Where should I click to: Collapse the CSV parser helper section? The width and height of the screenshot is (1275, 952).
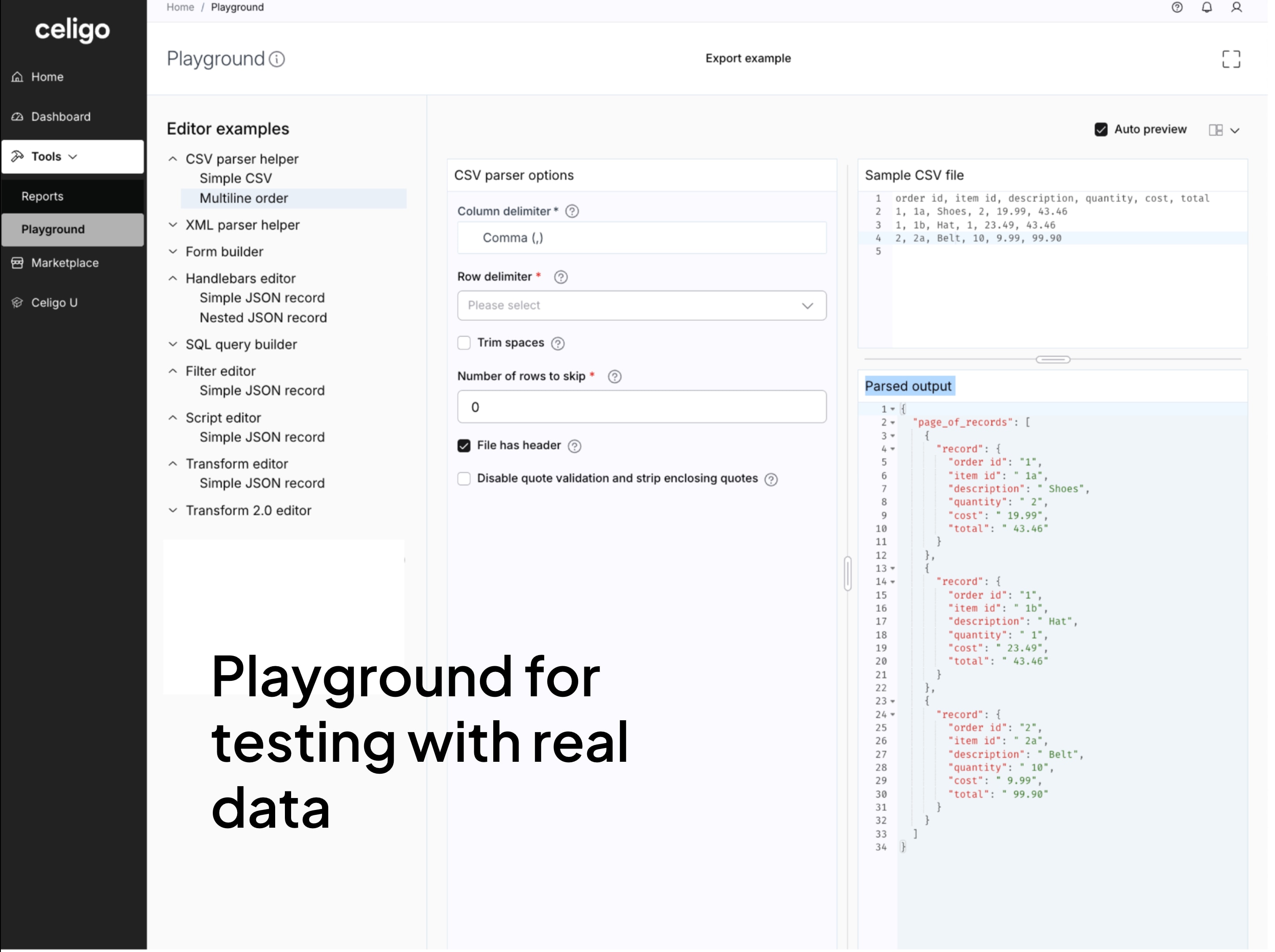pyautogui.click(x=173, y=159)
